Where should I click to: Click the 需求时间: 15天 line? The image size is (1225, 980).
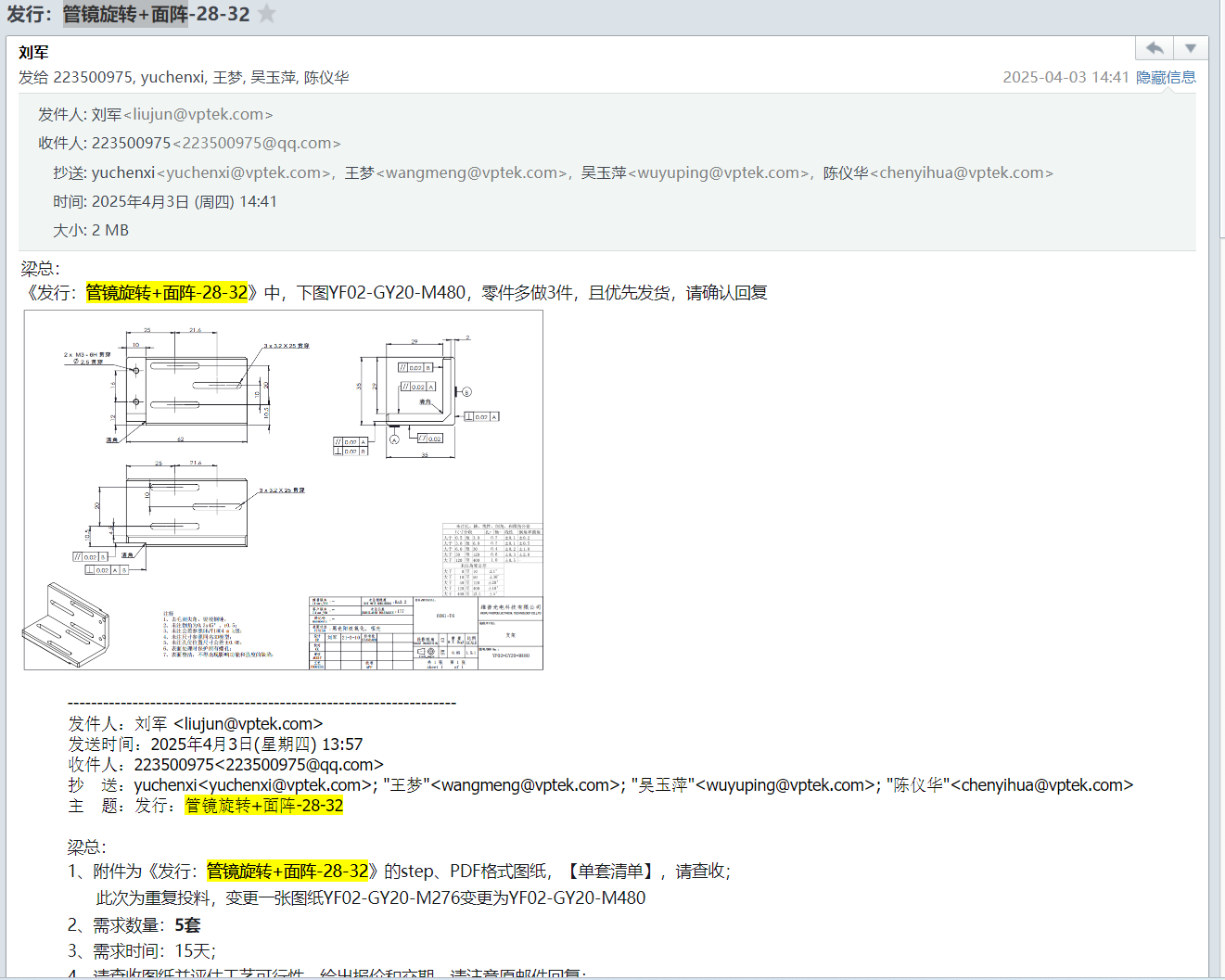coord(142,951)
